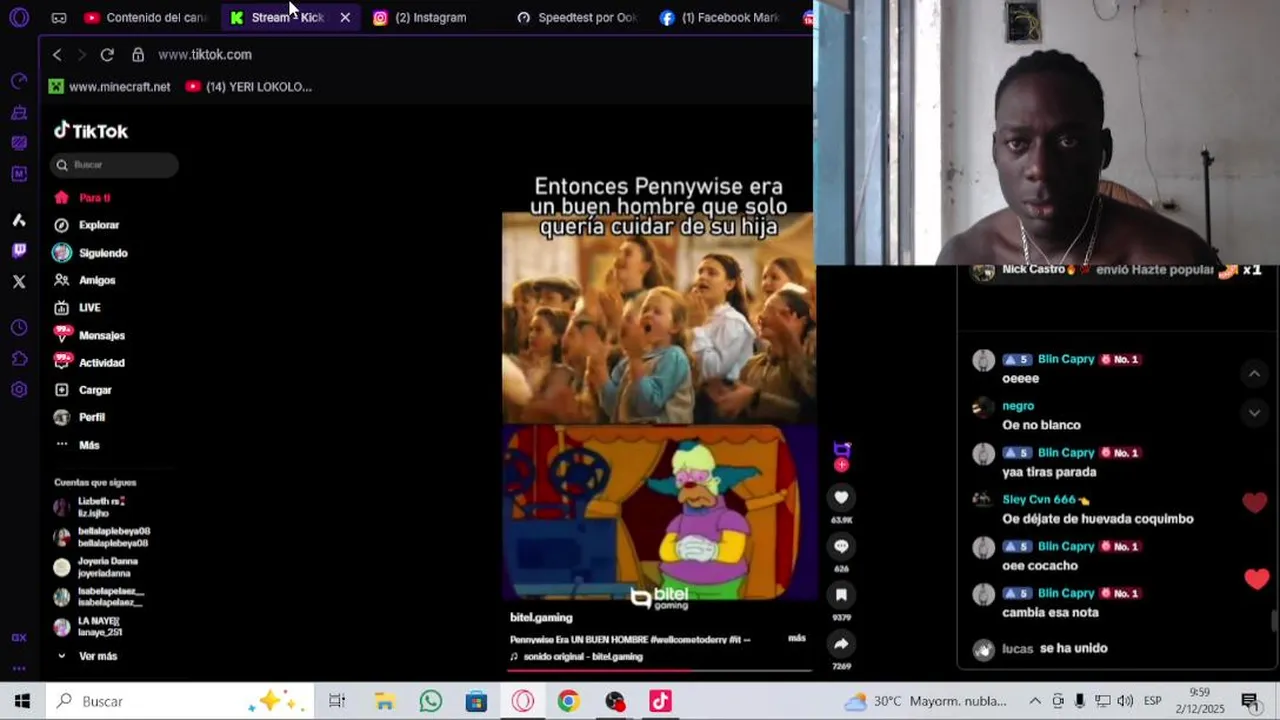This screenshot has width=1280, height=720.
Task: Open followed account bellalaplebeya08
Action: pos(101,537)
